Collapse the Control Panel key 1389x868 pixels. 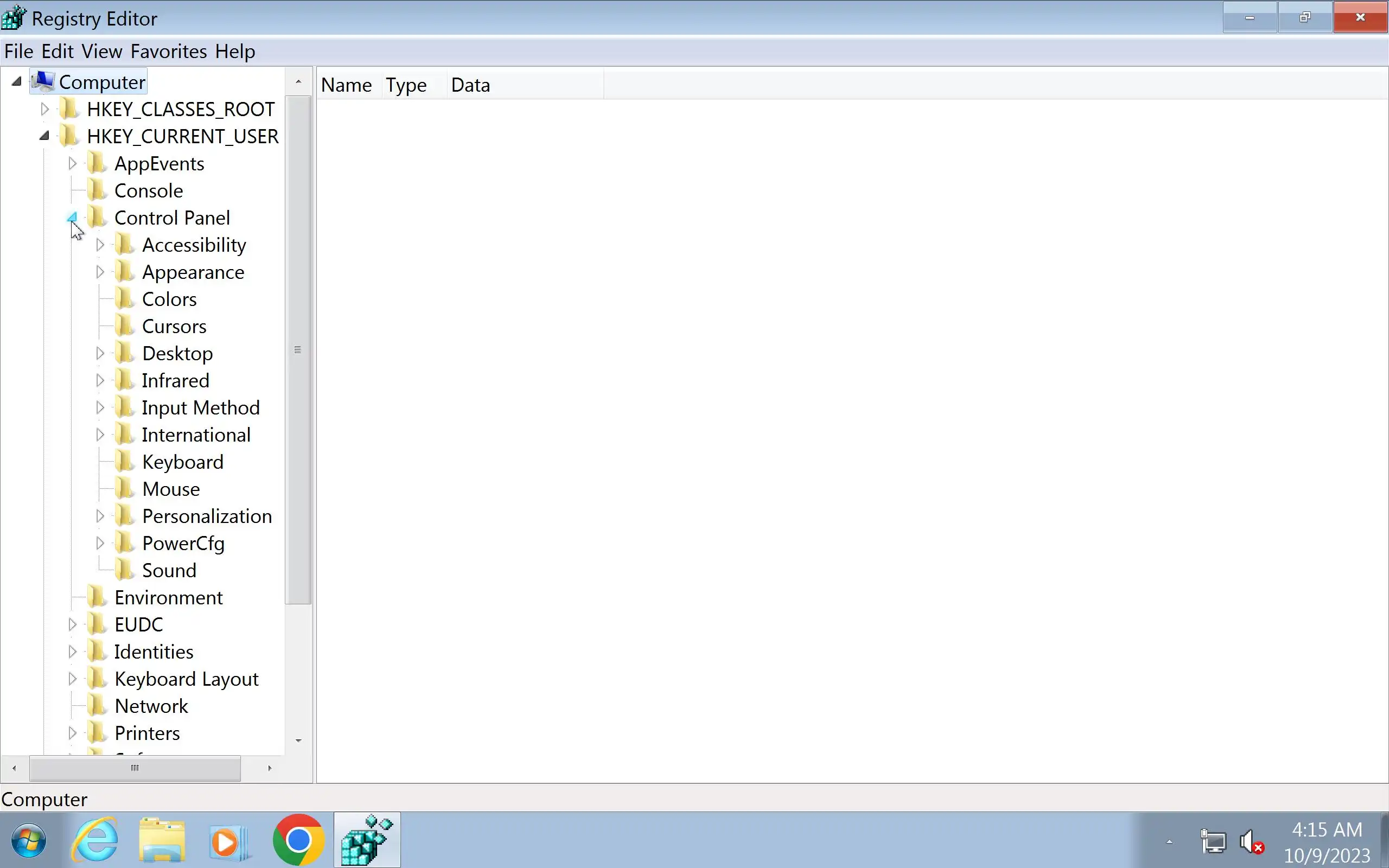pyautogui.click(x=72, y=218)
